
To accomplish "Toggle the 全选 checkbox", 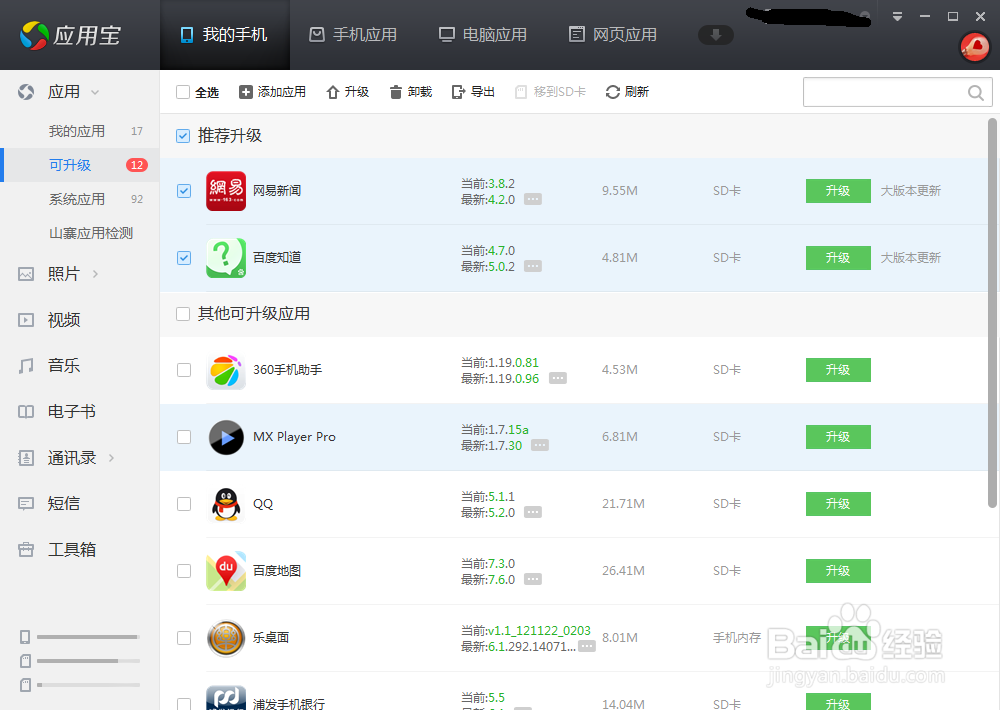I will (183, 92).
